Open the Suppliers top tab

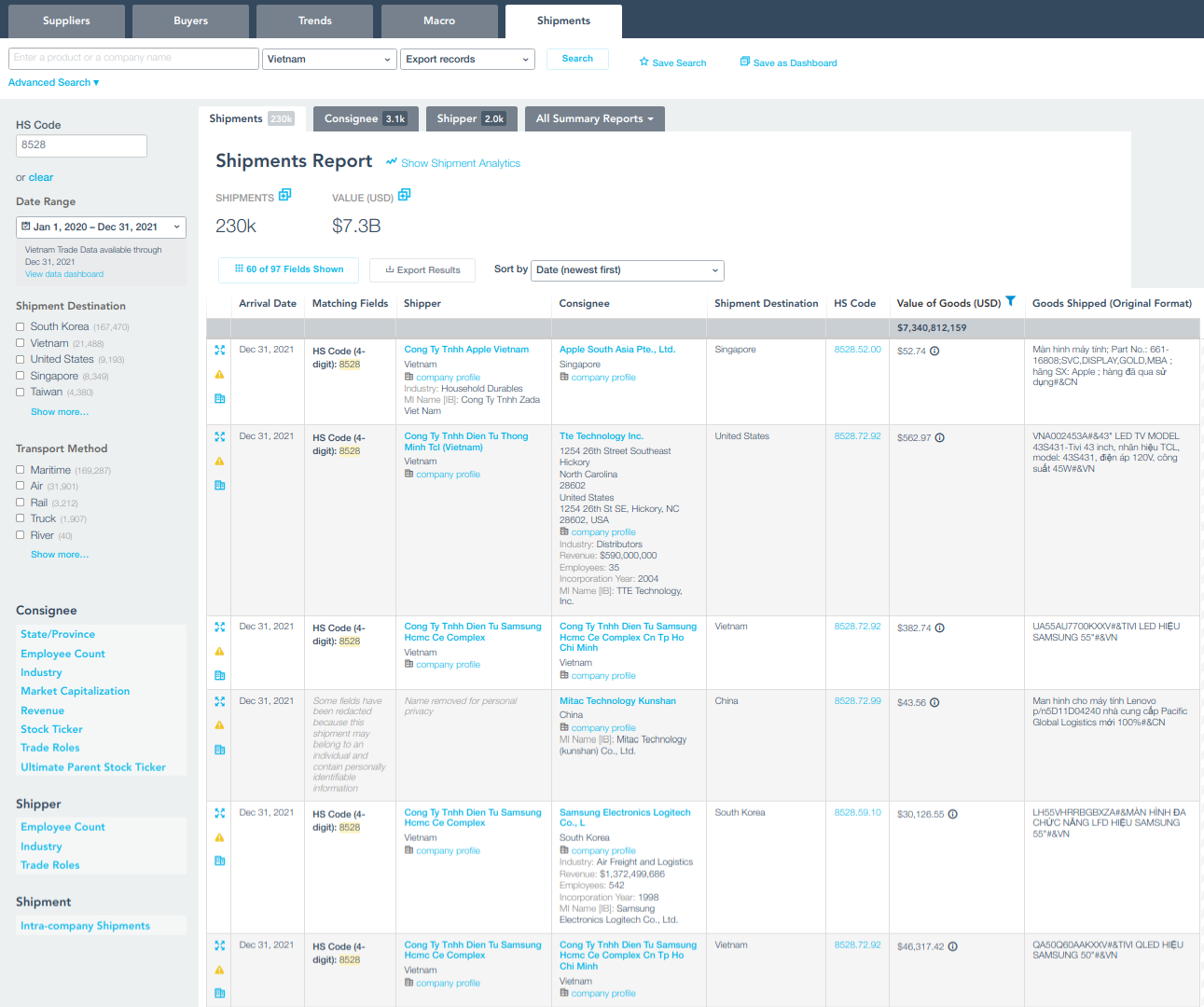coord(66,21)
